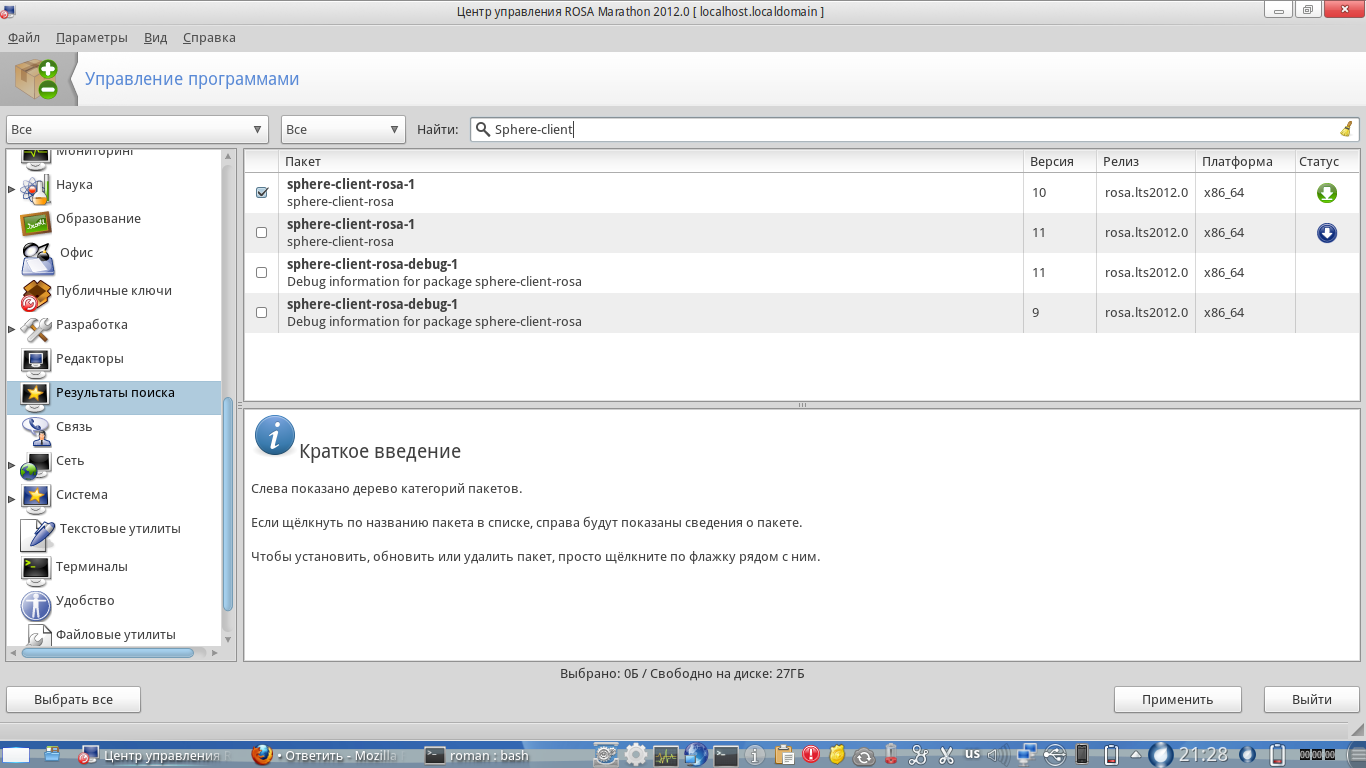Click in the Найти search field
The height and width of the screenshot is (768, 1366).
pyautogui.click(x=914, y=129)
